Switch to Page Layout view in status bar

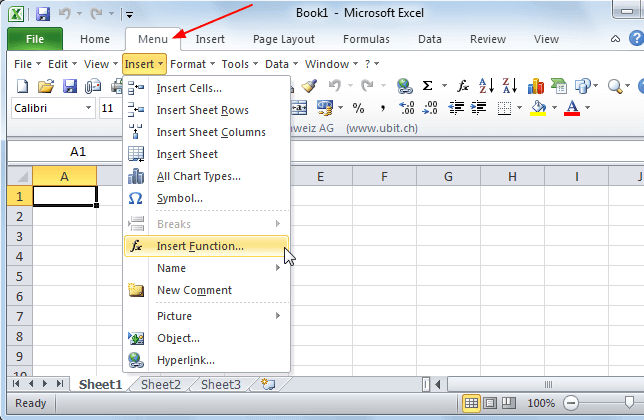point(490,403)
